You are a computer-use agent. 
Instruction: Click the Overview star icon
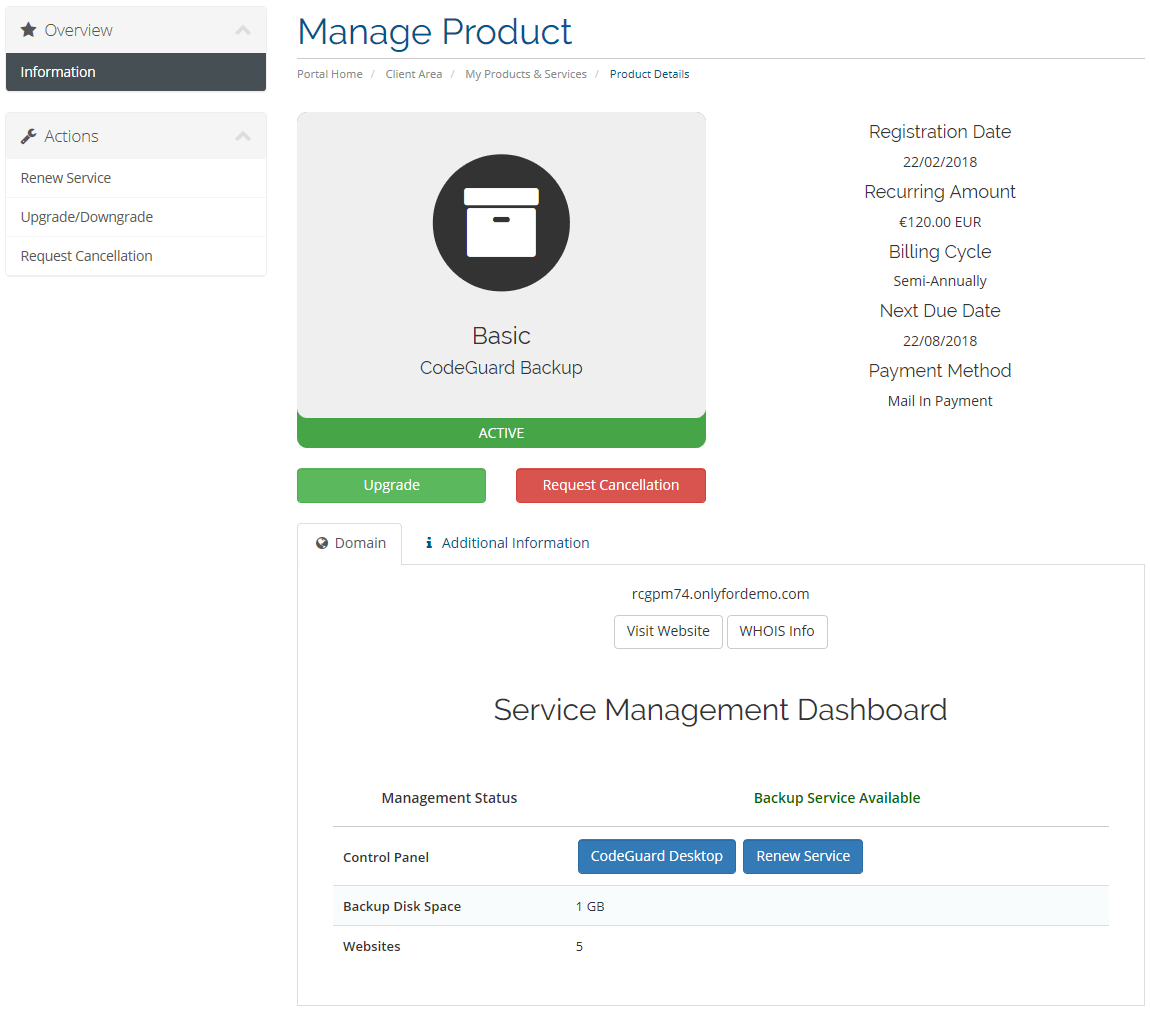point(29,30)
